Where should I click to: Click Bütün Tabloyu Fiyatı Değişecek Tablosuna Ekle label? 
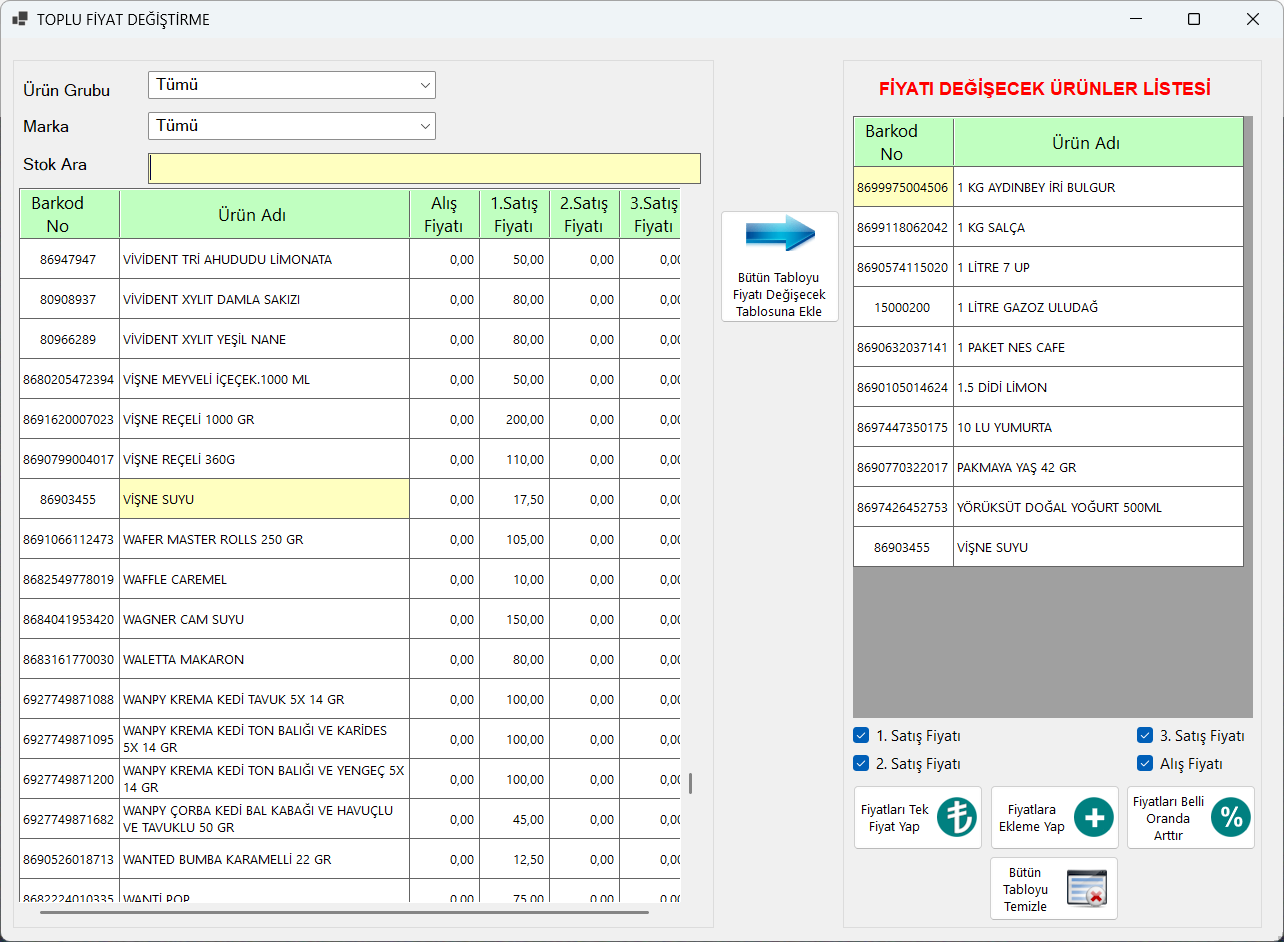click(780, 294)
